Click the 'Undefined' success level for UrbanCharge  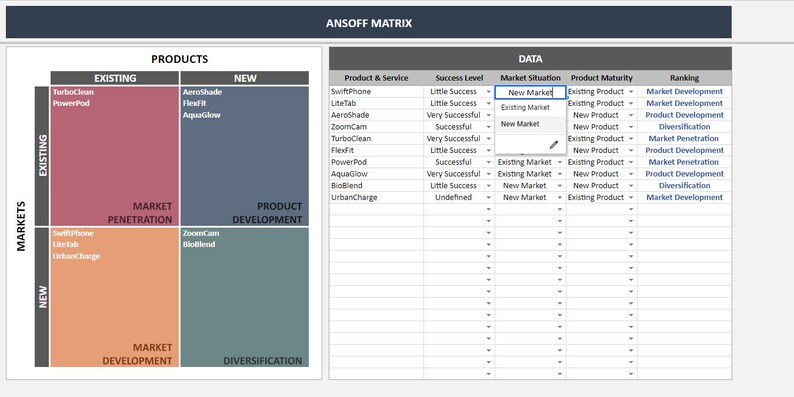(x=453, y=197)
